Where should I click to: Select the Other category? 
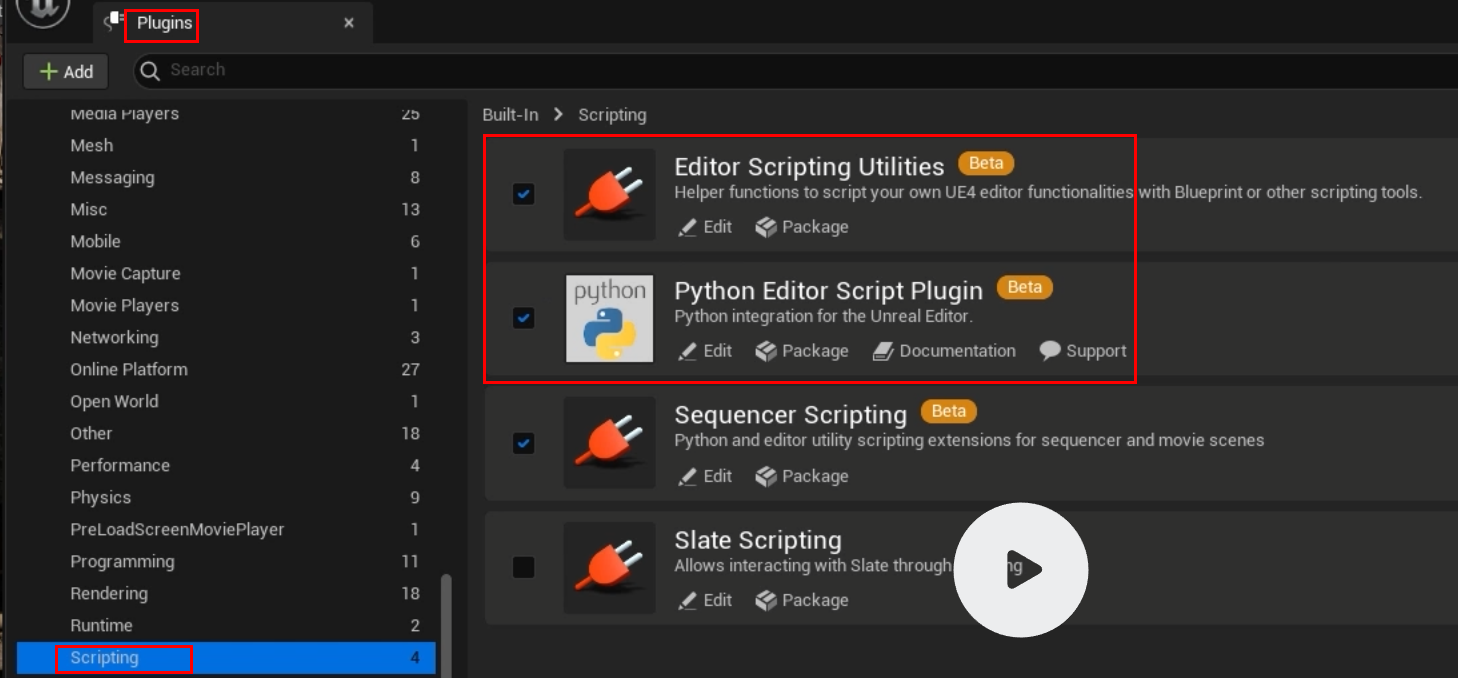226,434
